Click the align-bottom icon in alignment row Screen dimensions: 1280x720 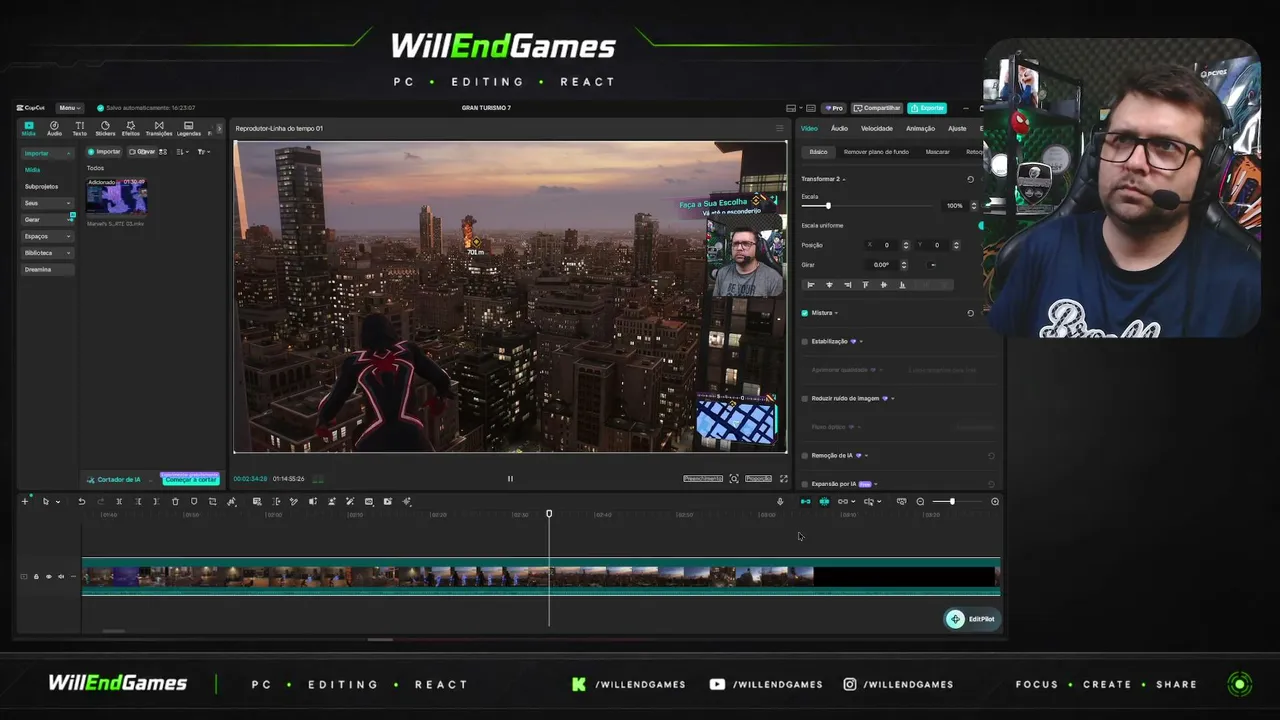[902, 285]
